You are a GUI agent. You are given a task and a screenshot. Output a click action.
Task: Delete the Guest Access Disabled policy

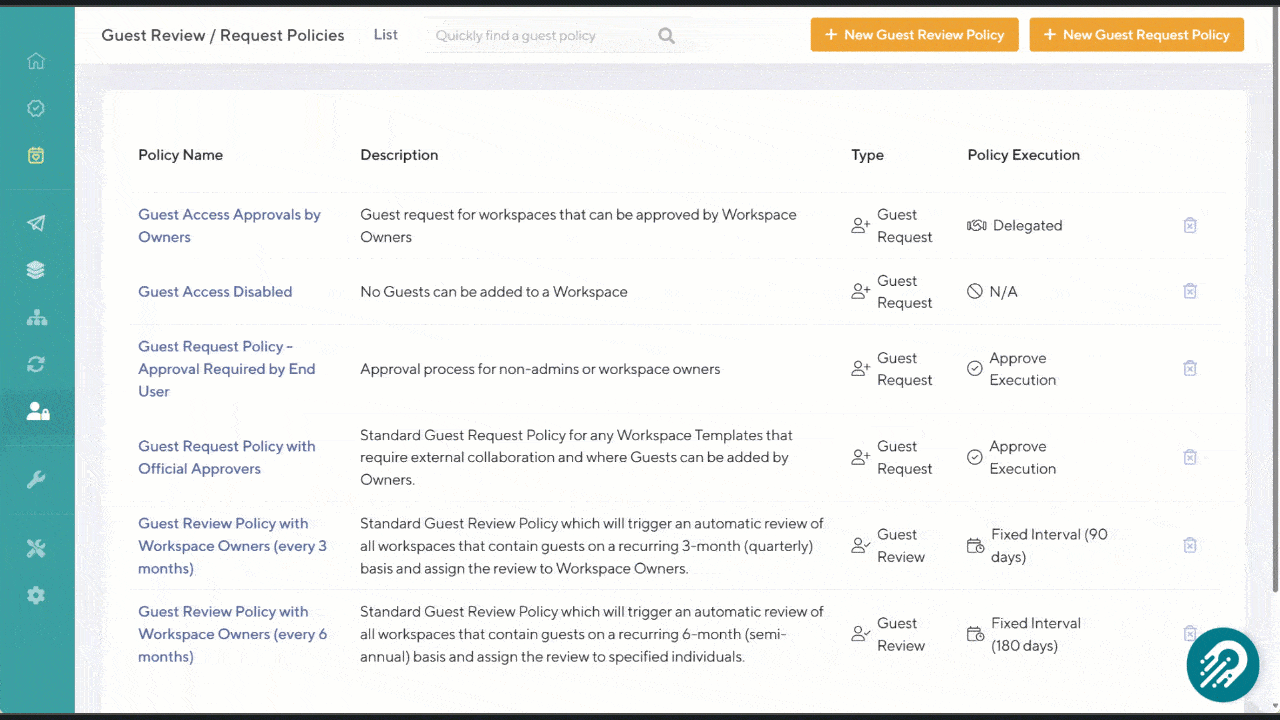pos(1190,291)
